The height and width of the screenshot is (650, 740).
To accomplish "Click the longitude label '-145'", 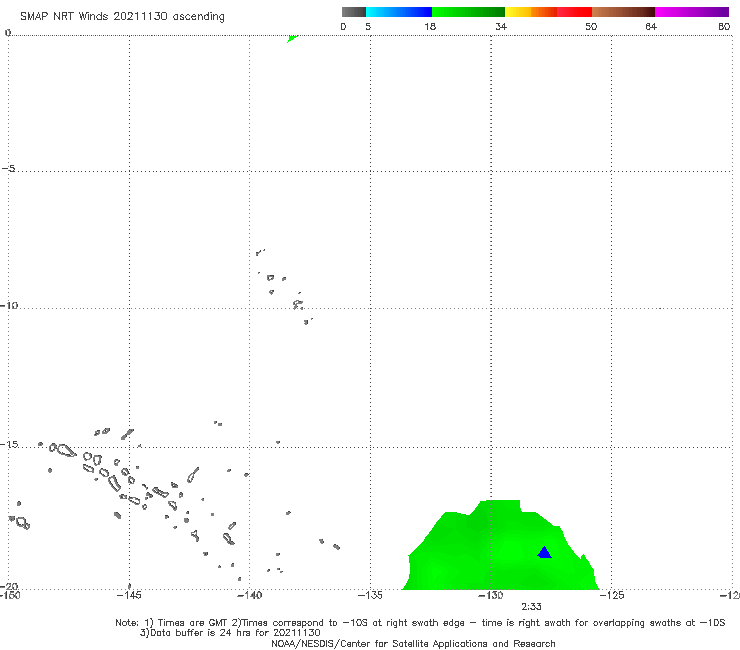I will pyautogui.click(x=129, y=595).
